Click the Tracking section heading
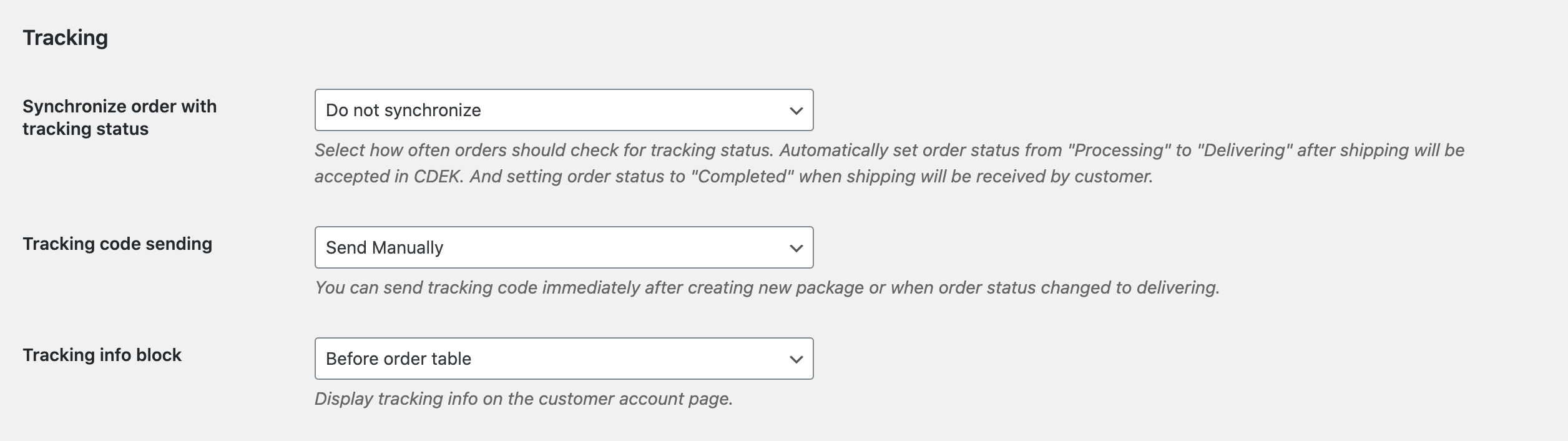Viewport: 1568px width, 441px height. click(64, 38)
